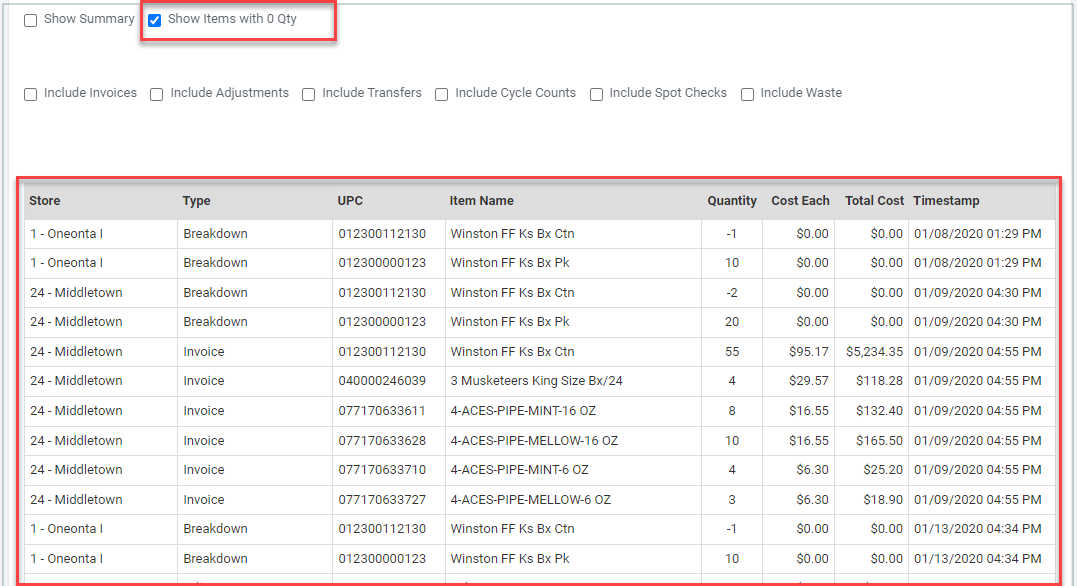Click Store cell in 4-ACES-PIPE-MELLOW-16 OZ row
The width and height of the screenshot is (1077, 586).
(76, 440)
